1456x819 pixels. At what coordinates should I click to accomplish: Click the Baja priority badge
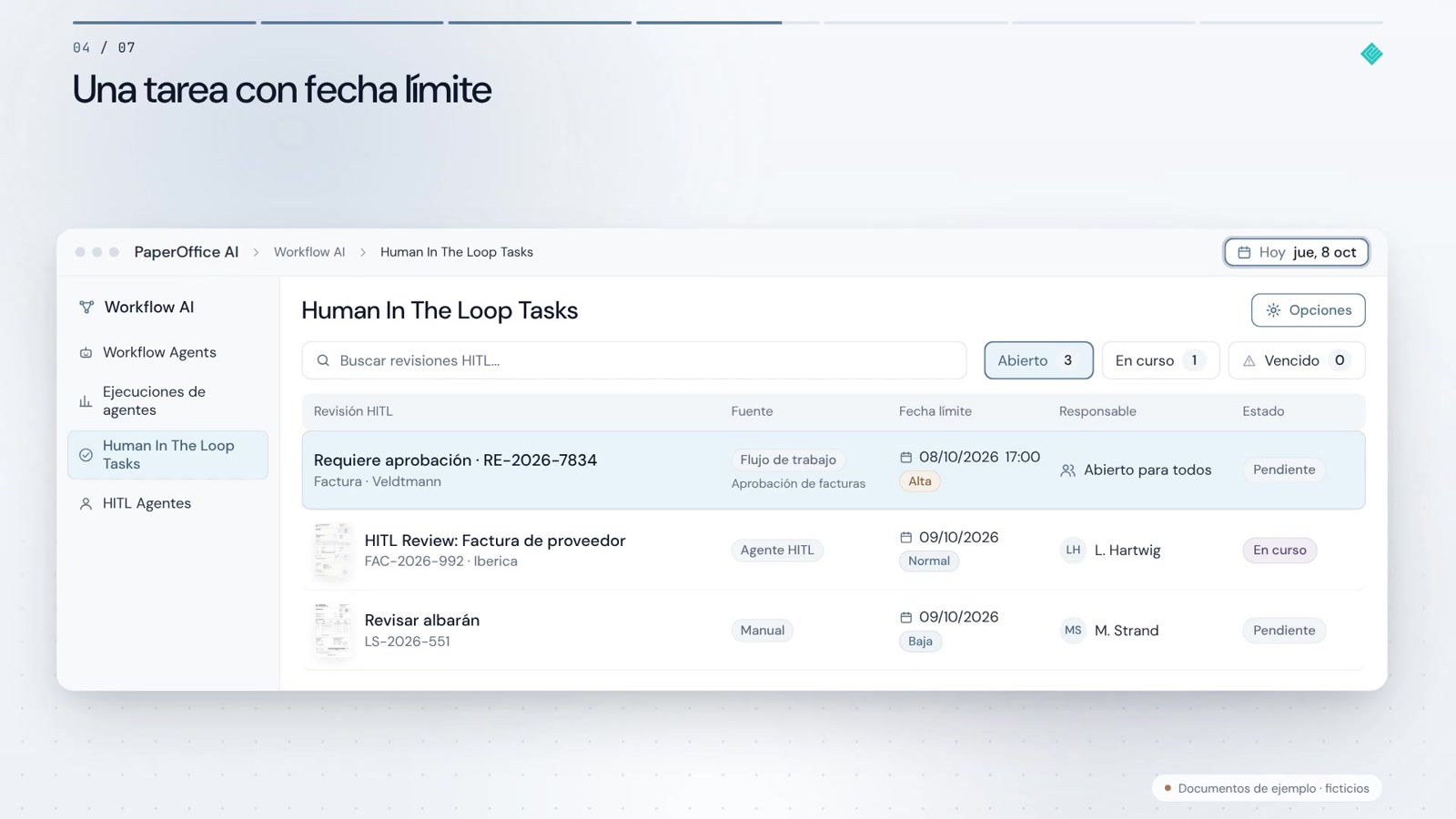(920, 642)
